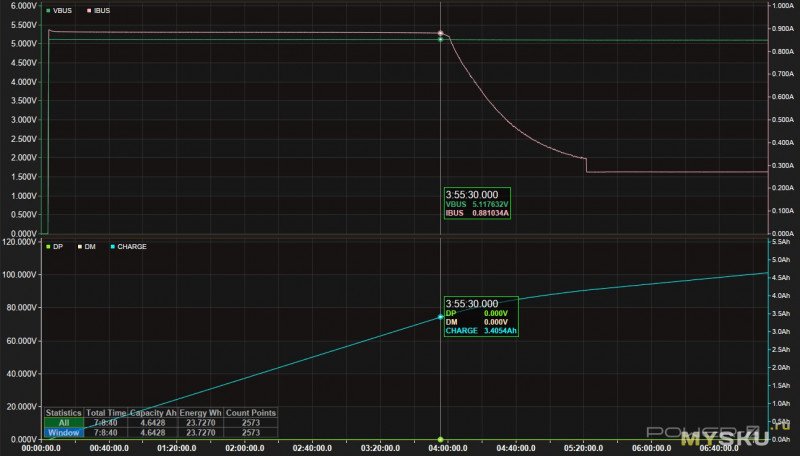The width and height of the screenshot is (800, 456).
Task: Click the lower tooltip showing CHARGE 3.4054Ah
Action: 481,316
